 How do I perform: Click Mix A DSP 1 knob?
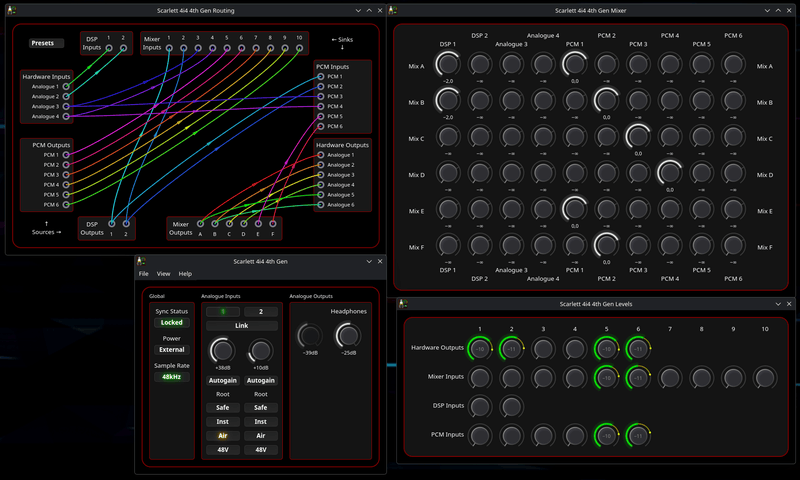pyautogui.click(x=448, y=64)
